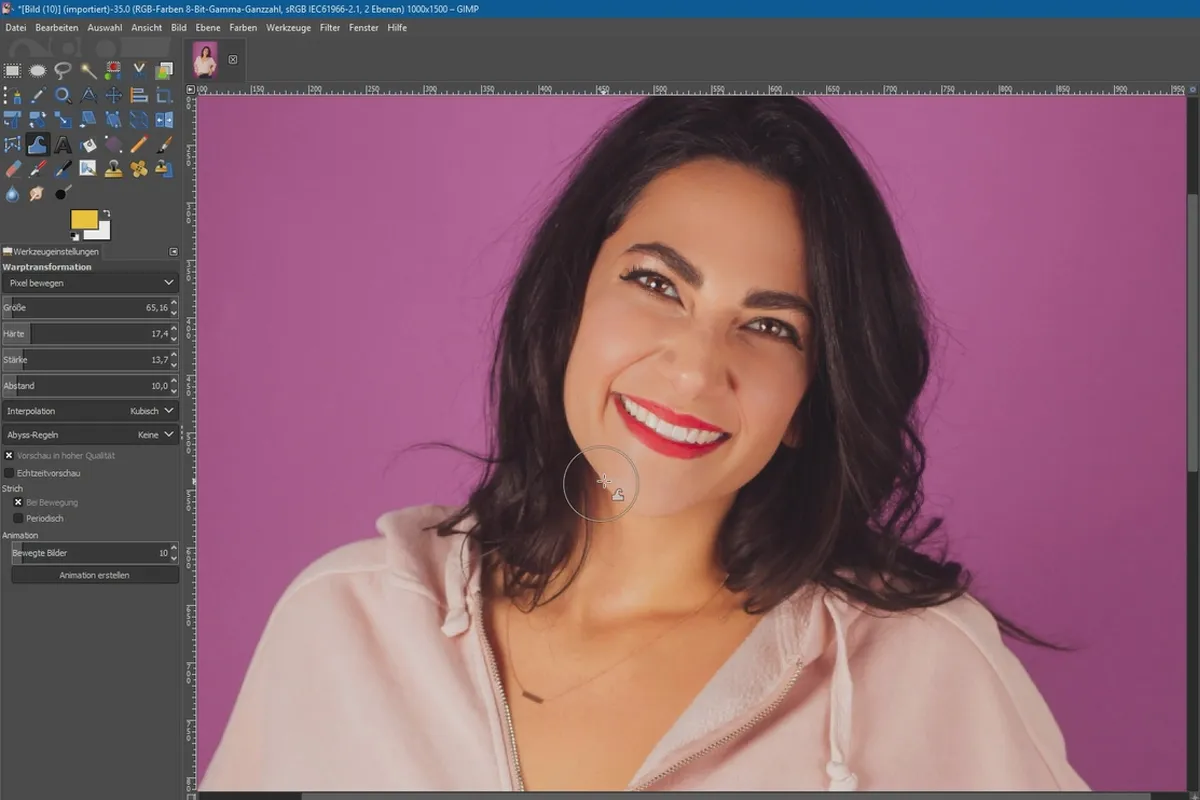The image size is (1200, 800).
Task: Select the Foreground Select tool
Action: 164,70
